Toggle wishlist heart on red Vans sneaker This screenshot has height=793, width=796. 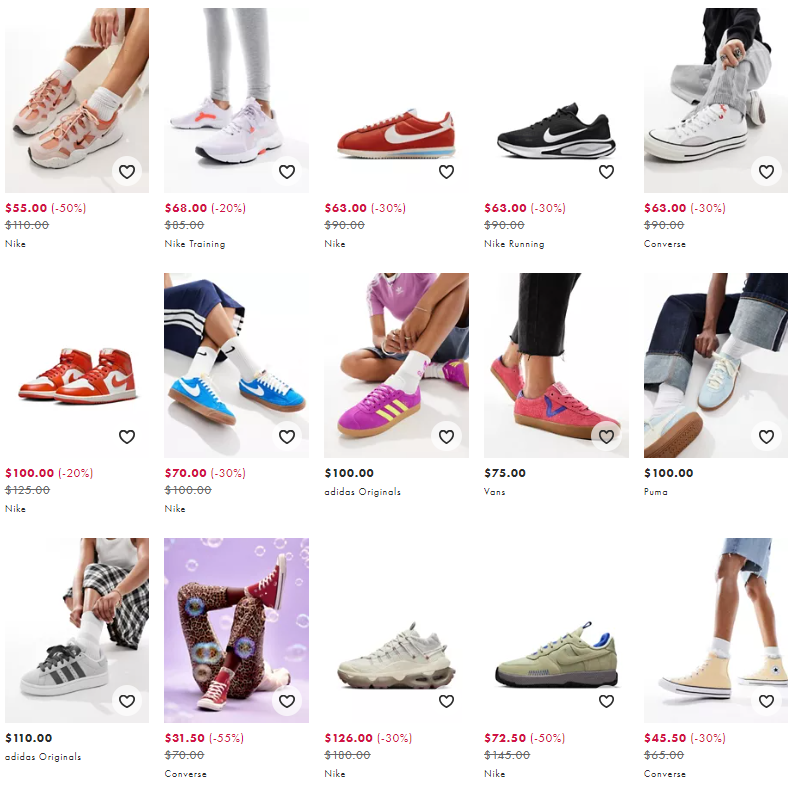606,437
